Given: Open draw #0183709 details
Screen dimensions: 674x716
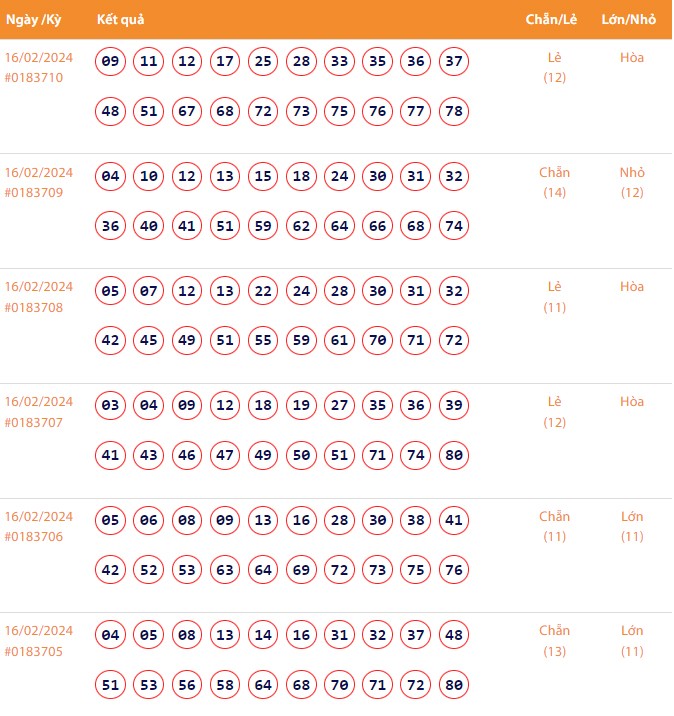Looking at the screenshot, I should click(34, 193).
